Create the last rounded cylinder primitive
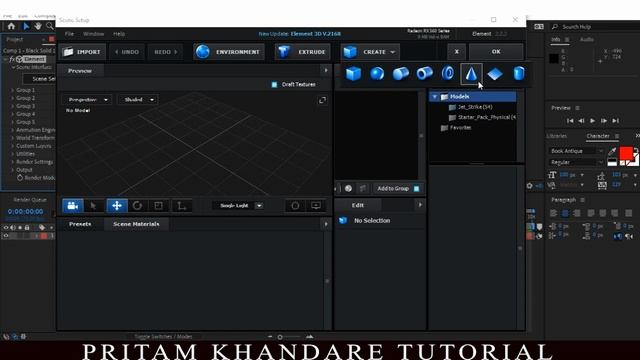 [518, 74]
